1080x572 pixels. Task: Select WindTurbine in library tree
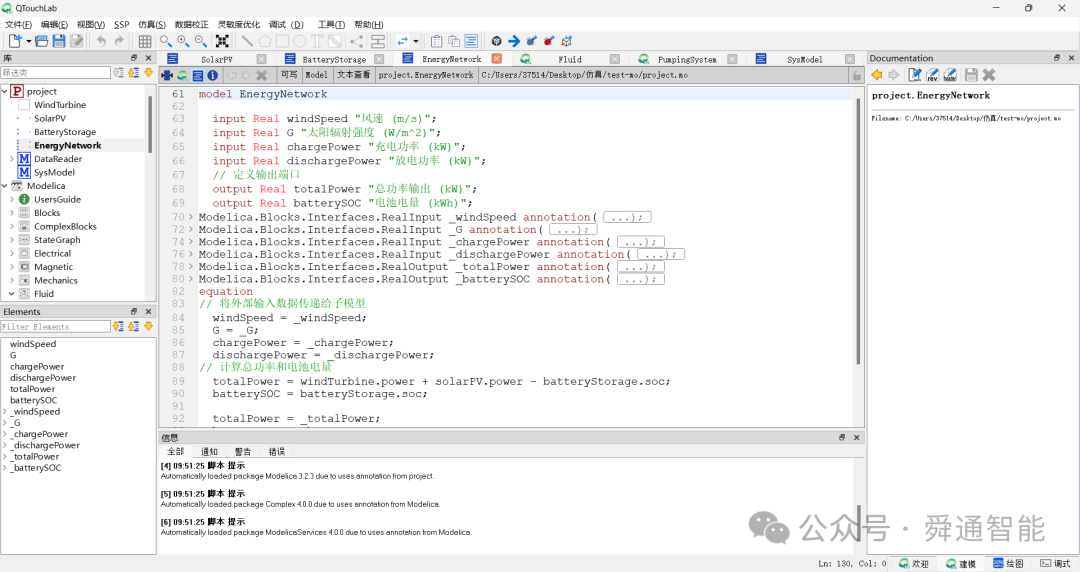60,105
